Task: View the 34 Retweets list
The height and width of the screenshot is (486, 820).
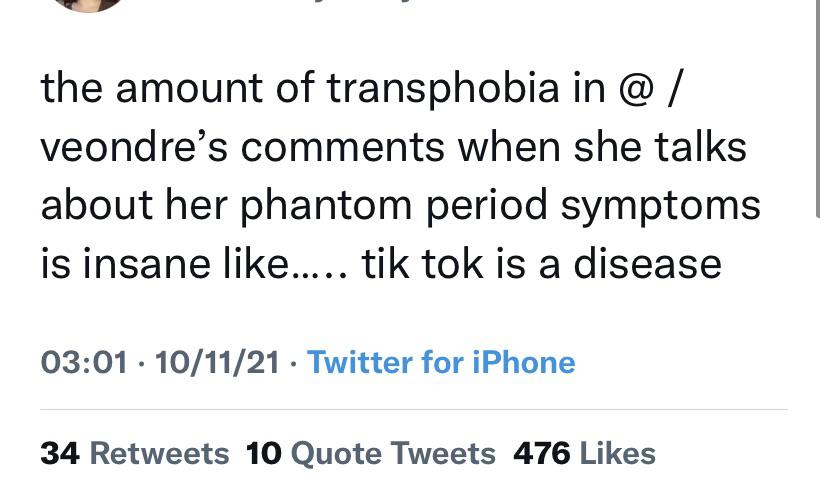Action: click(x=134, y=453)
